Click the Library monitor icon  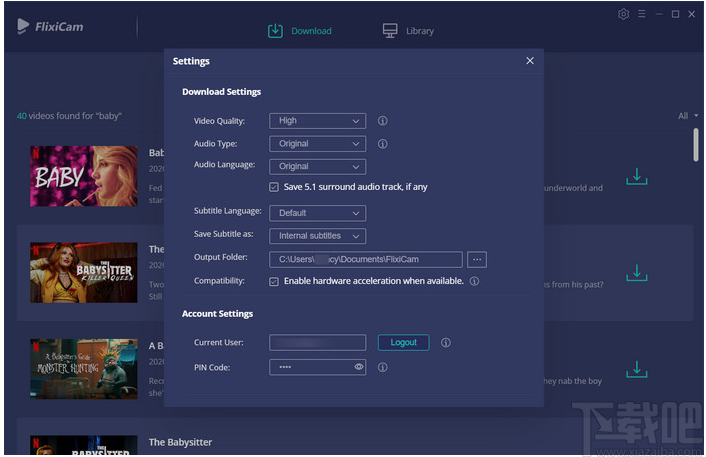pyautogui.click(x=390, y=31)
